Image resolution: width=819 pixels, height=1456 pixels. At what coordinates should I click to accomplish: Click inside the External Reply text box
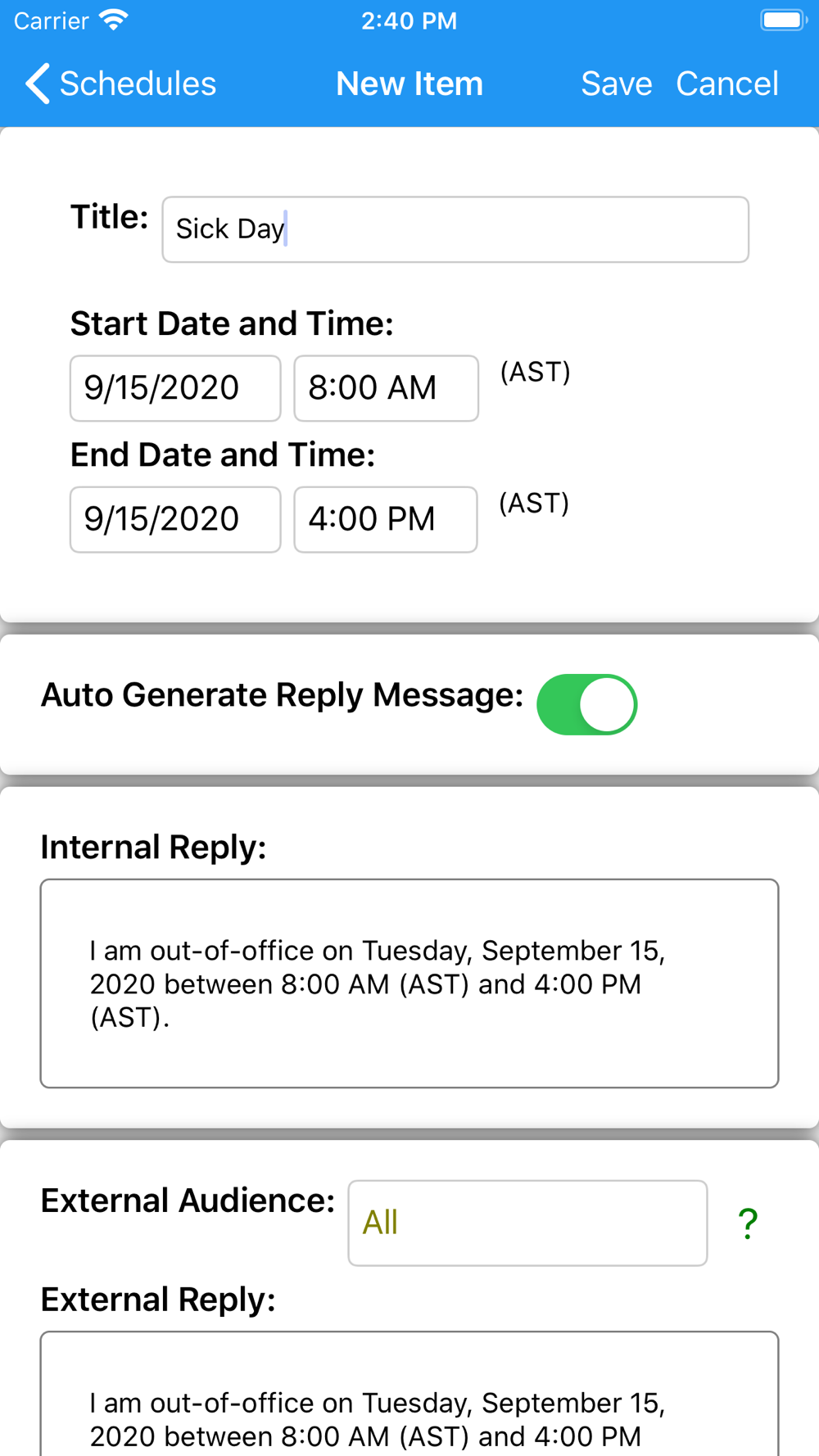[409, 1394]
